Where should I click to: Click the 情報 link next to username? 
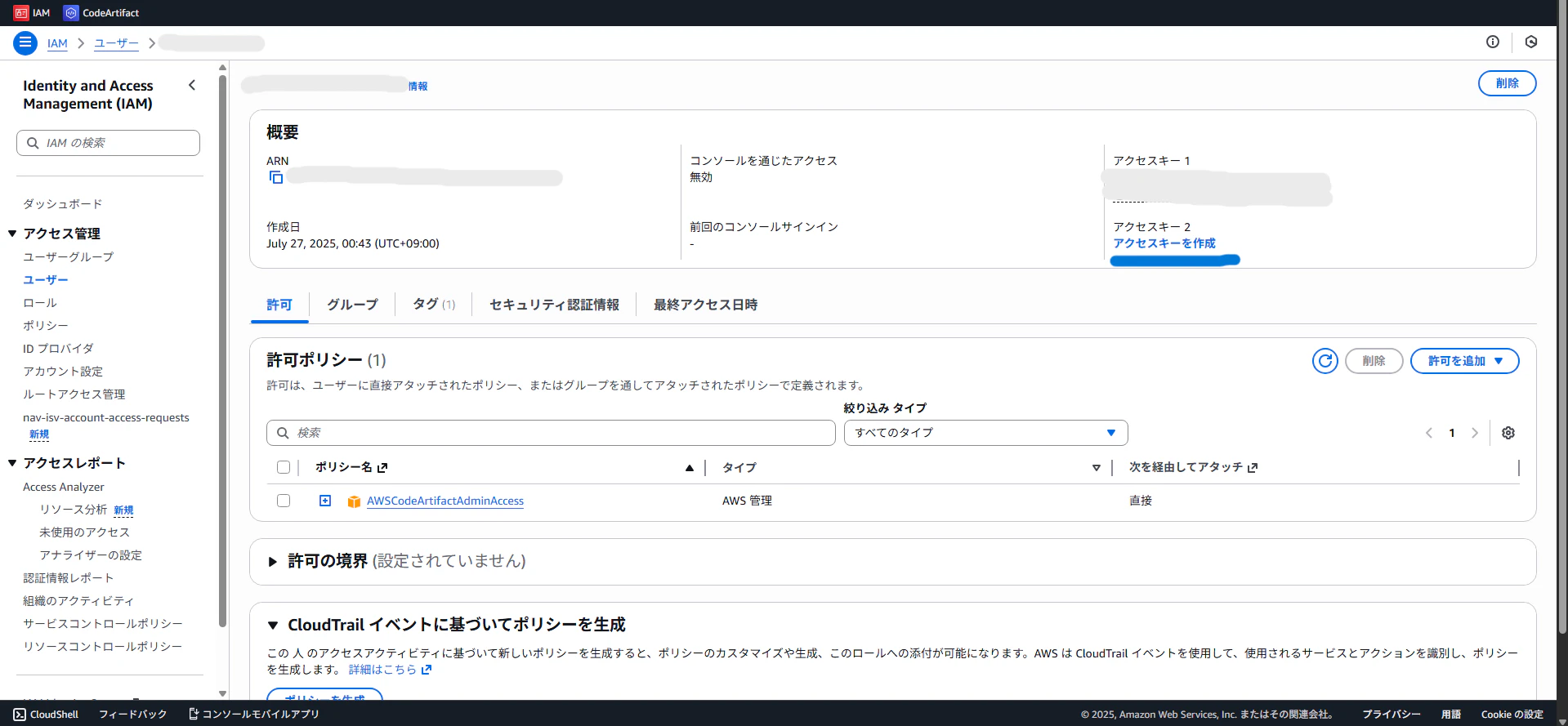pyautogui.click(x=418, y=87)
